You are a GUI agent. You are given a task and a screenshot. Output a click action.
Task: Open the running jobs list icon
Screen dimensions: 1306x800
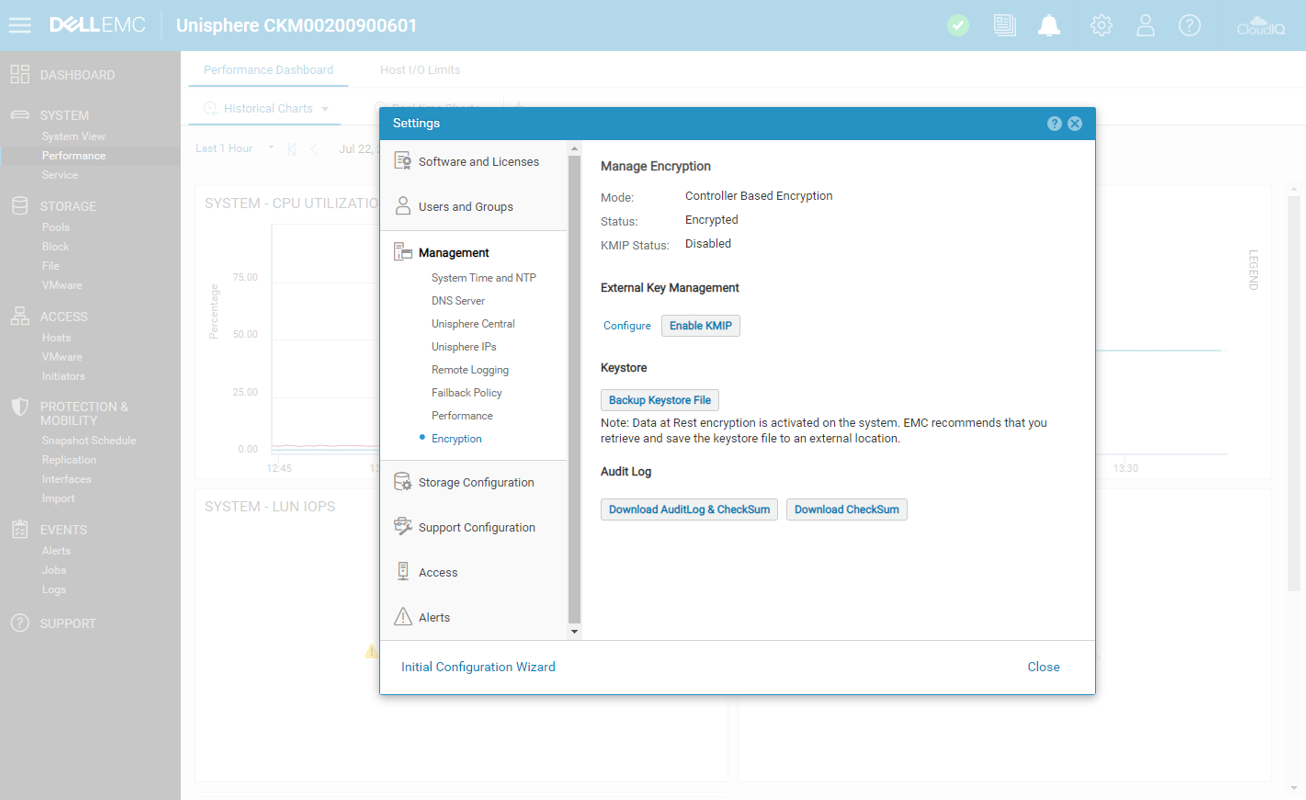pyautogui.click(x=1004, y=26)
